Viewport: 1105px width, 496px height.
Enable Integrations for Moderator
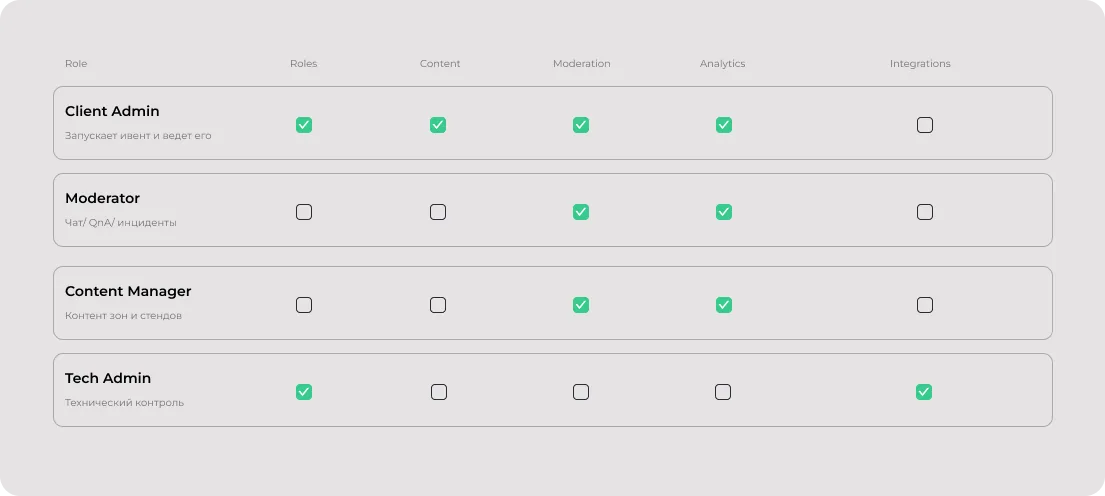tap(925, 212)
